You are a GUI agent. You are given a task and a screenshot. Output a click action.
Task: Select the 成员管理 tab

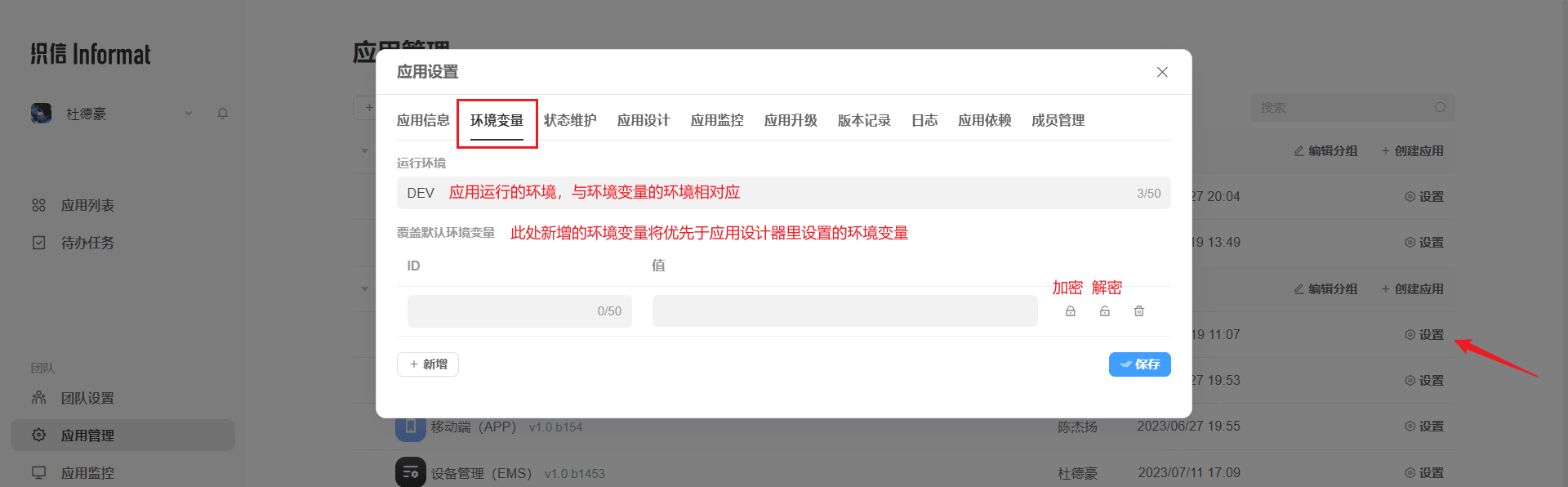point(1058,120)
